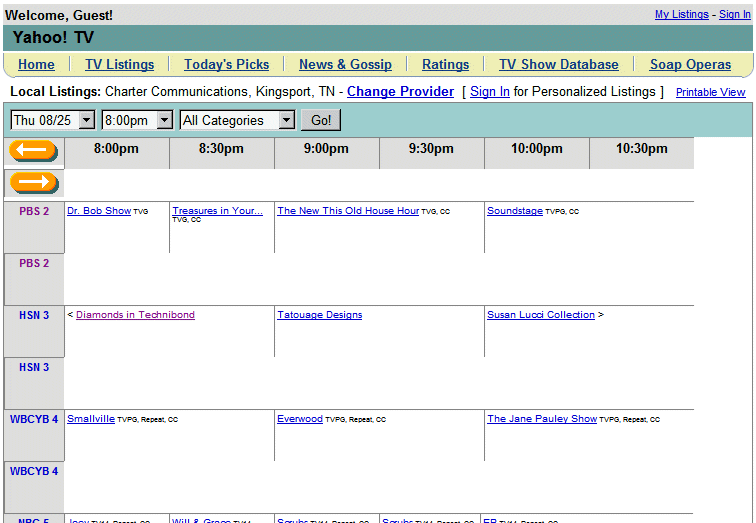Open the date dropdown showing Thu 08/25
756x523 pixels.
point(53,120)
